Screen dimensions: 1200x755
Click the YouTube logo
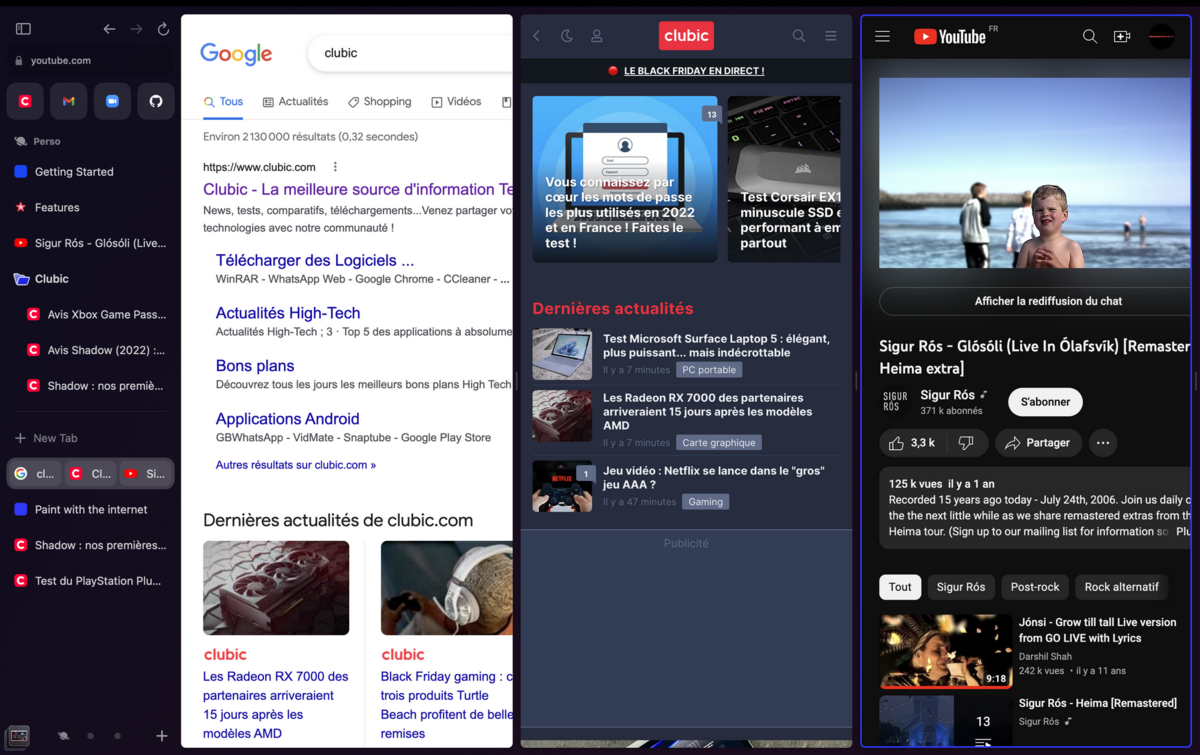[950, 37]
